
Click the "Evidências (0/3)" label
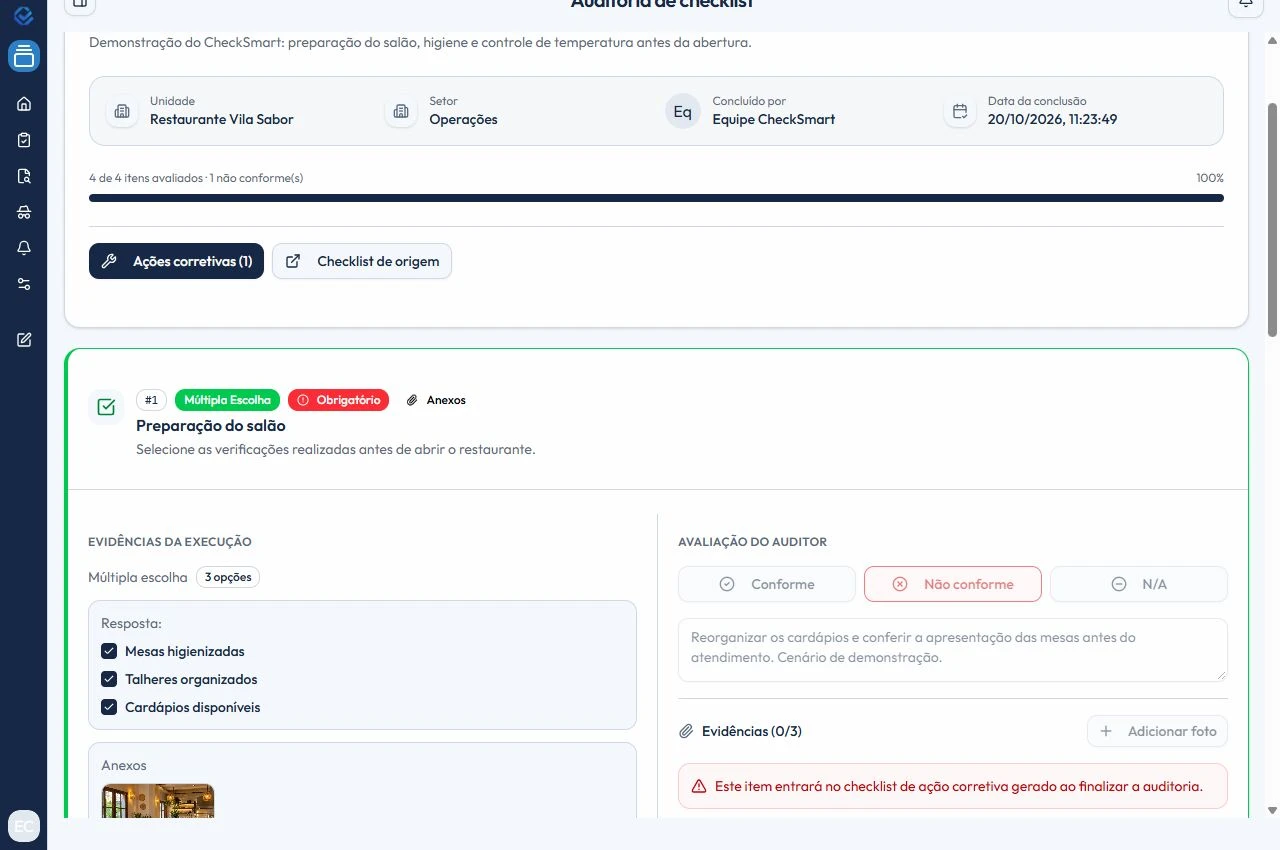click(x=752, y=731)
